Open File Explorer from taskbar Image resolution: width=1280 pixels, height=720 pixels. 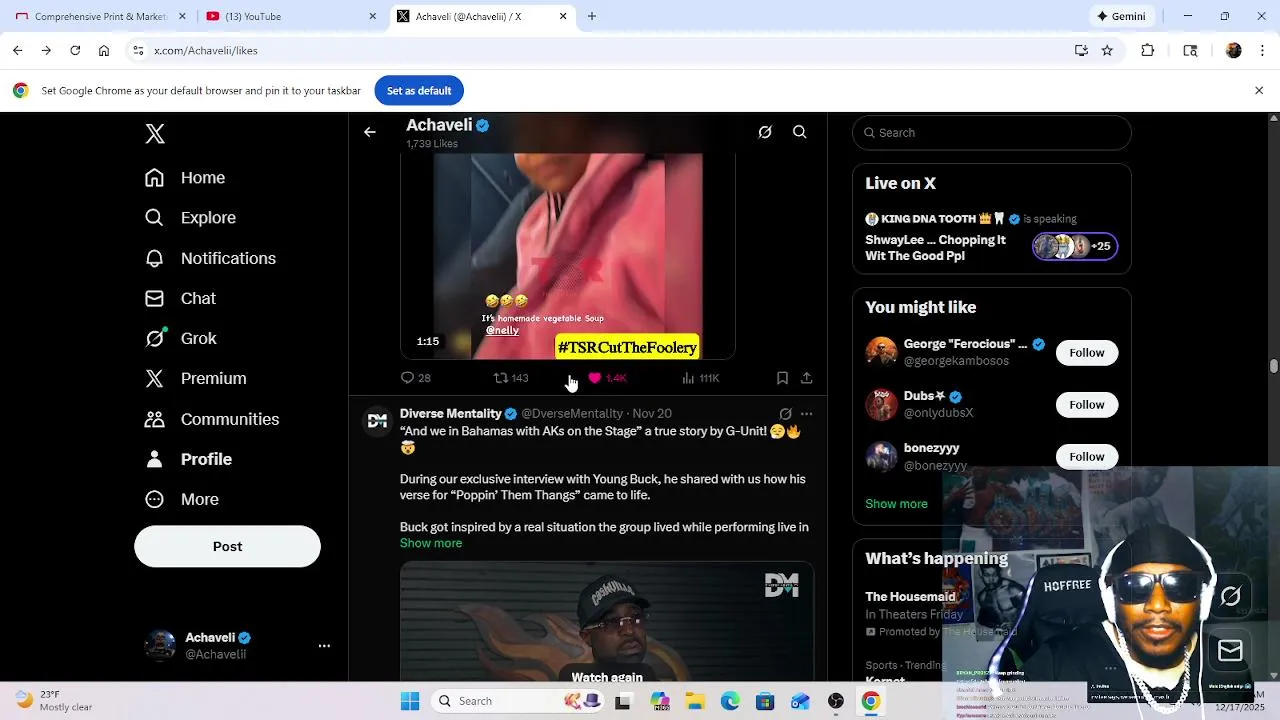(x=695, y=701)
